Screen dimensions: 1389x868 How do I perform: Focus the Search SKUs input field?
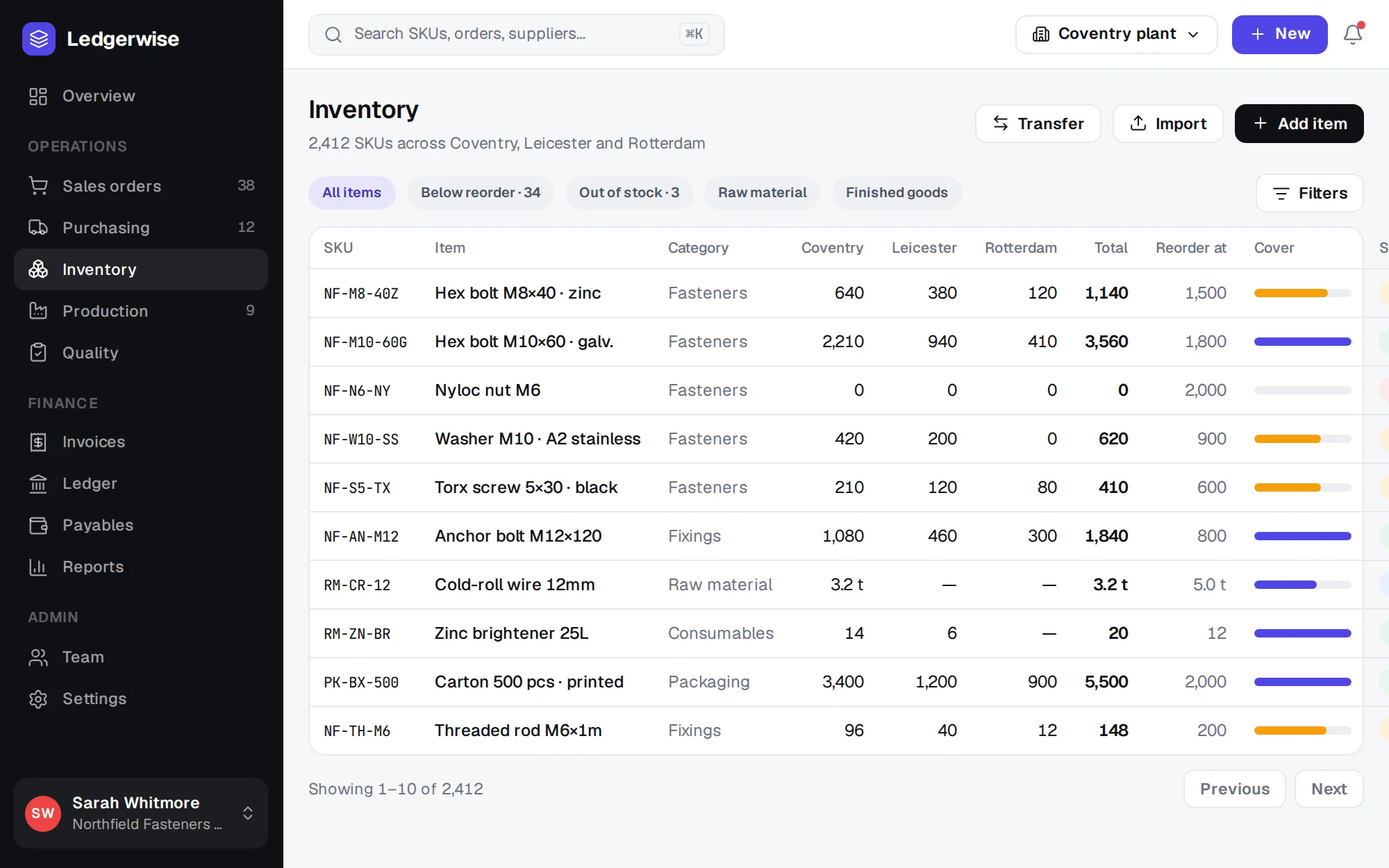[516, 34]
